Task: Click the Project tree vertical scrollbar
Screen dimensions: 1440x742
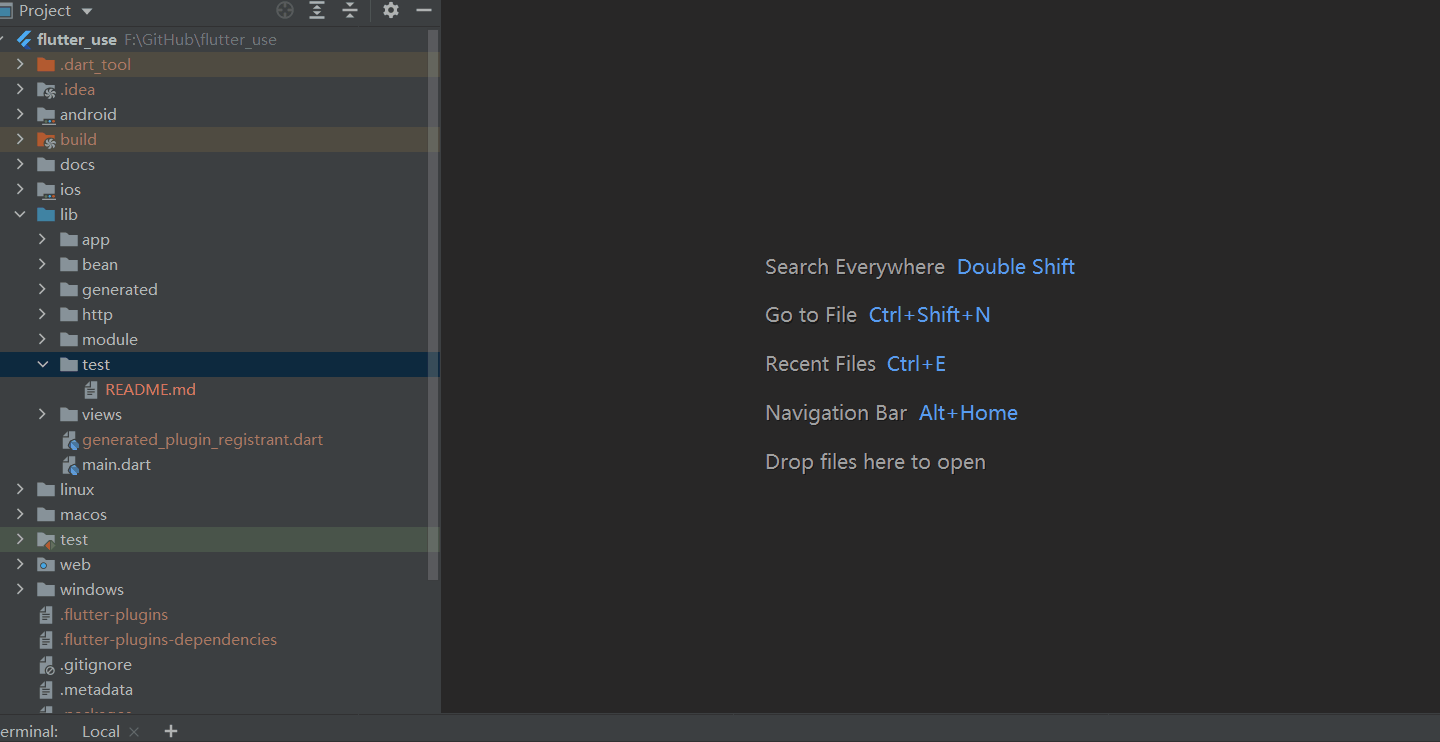Action: click(433, 304)
